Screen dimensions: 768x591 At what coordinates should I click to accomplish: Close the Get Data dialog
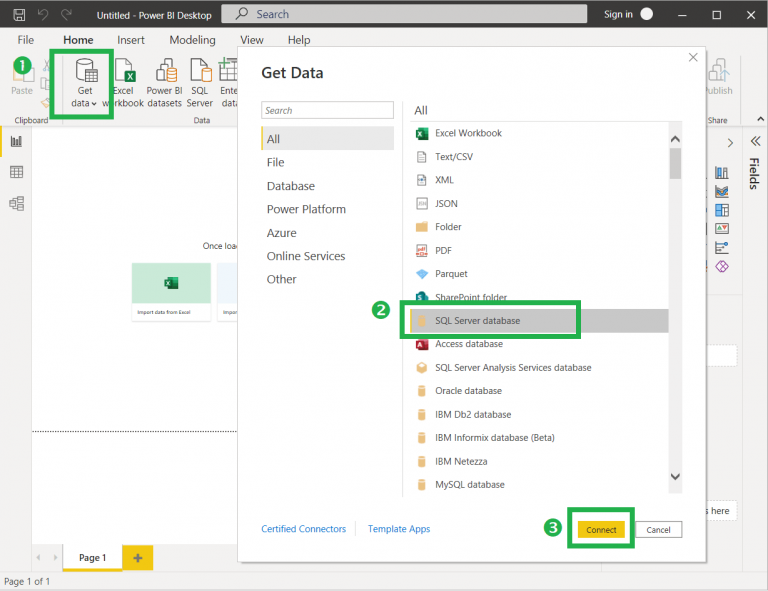point(693,58)
